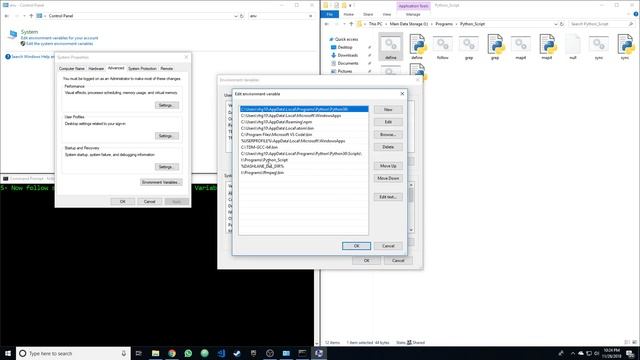Open Control Panel recent locations dropdown
The width and height of the screenshot is (640, 360).
coord(24,16)
